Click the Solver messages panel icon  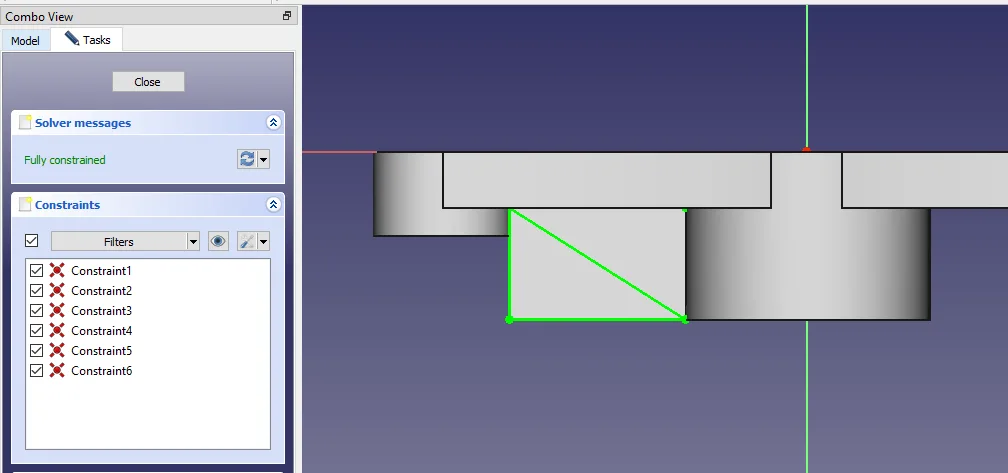click(x=25, y=123)
